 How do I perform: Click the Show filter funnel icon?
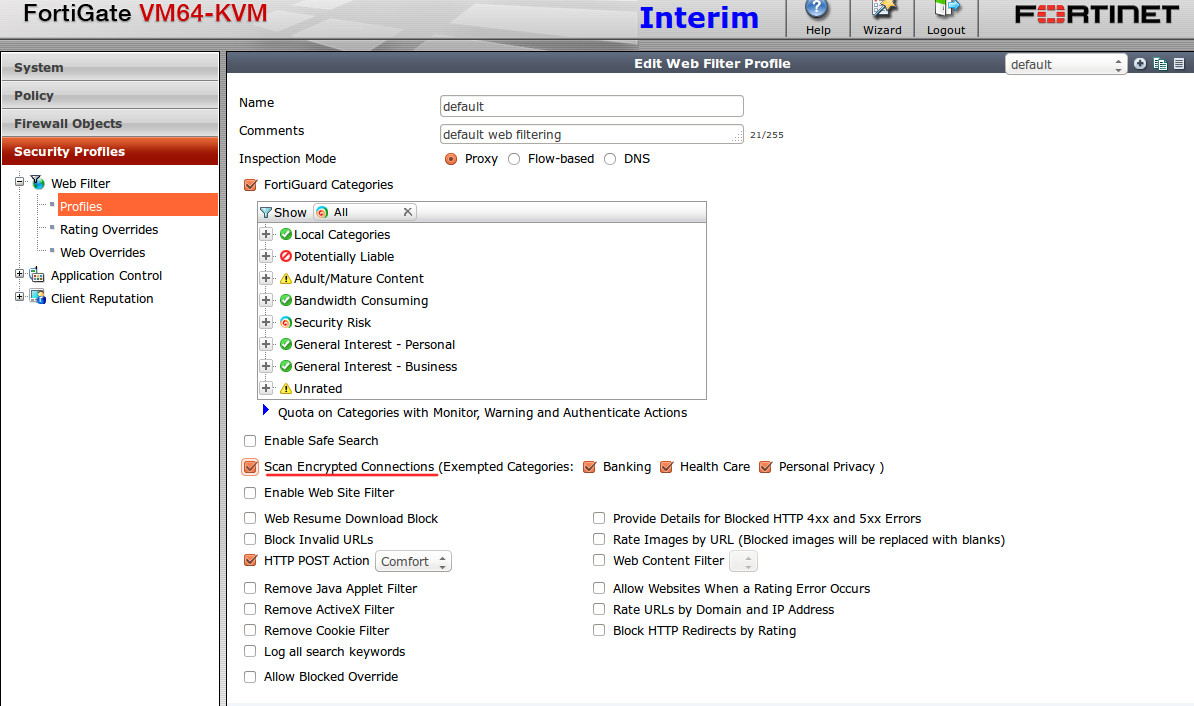(266, 212)
